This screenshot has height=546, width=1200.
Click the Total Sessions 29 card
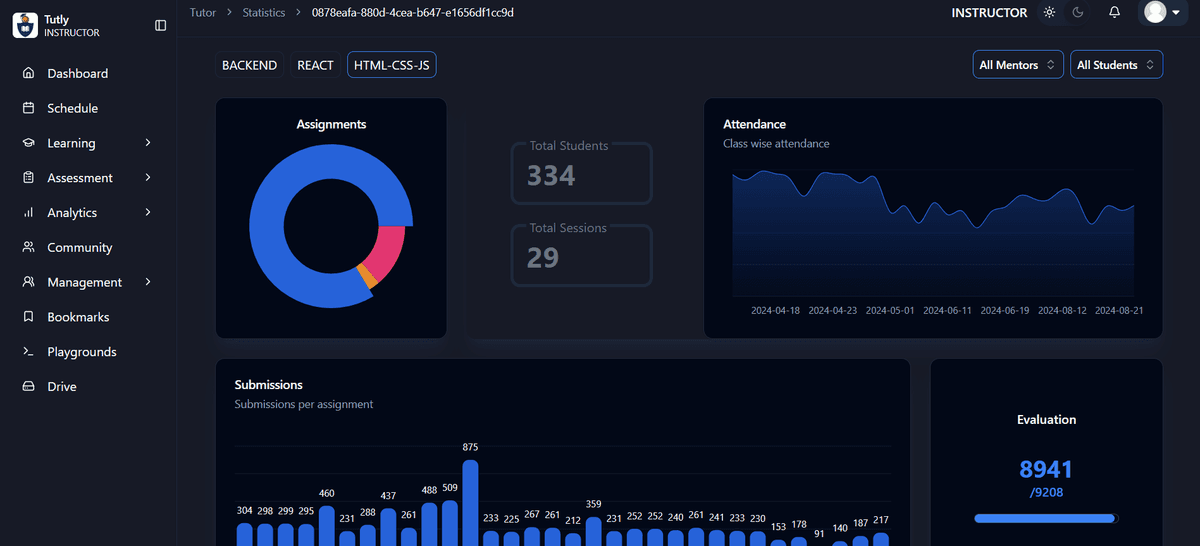point(581,255)
